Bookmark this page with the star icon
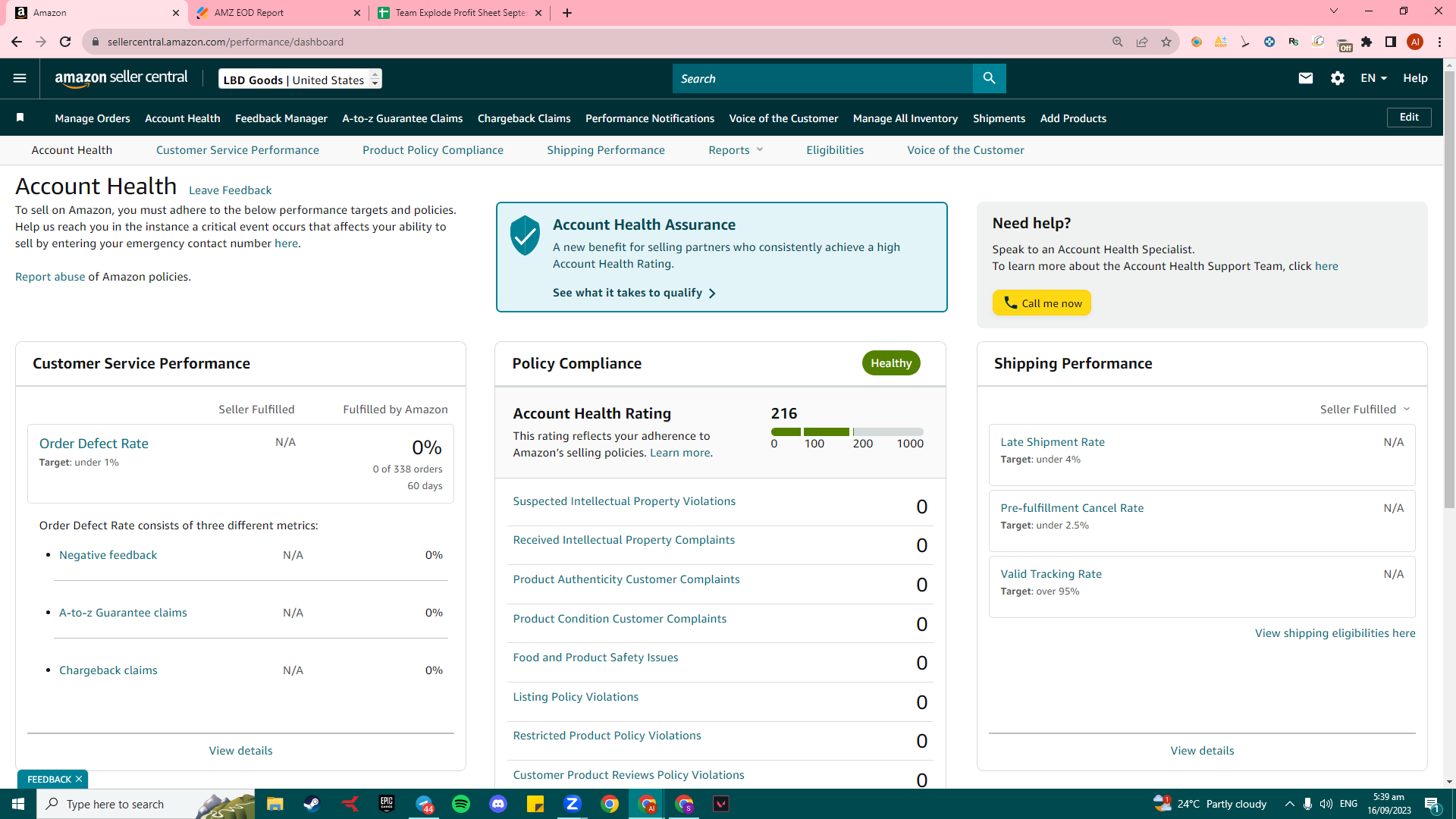This screenshot has width=1456, height=819. point(1166,42)
